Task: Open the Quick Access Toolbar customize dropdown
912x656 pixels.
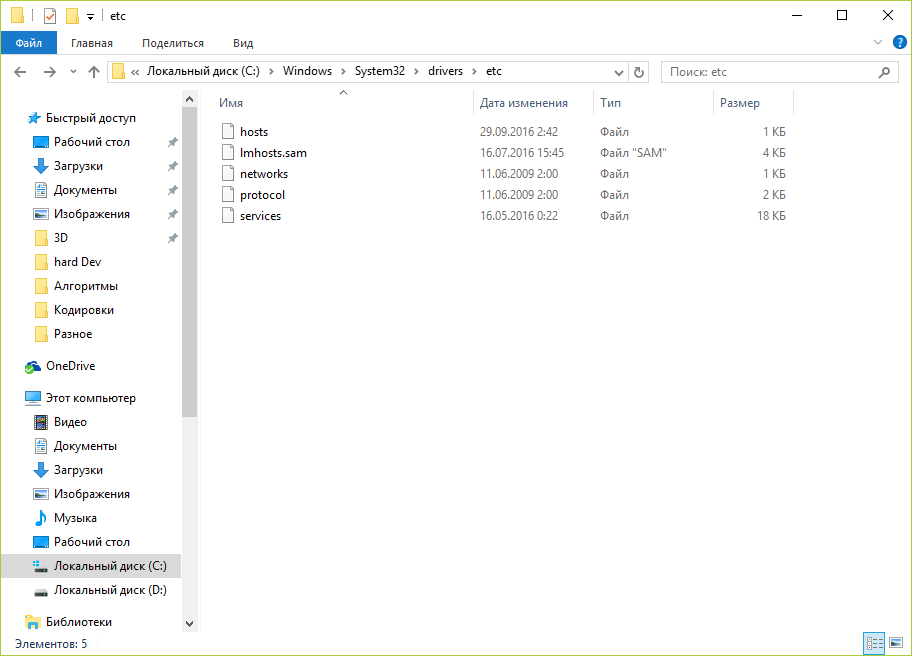Action: [90, 17]
